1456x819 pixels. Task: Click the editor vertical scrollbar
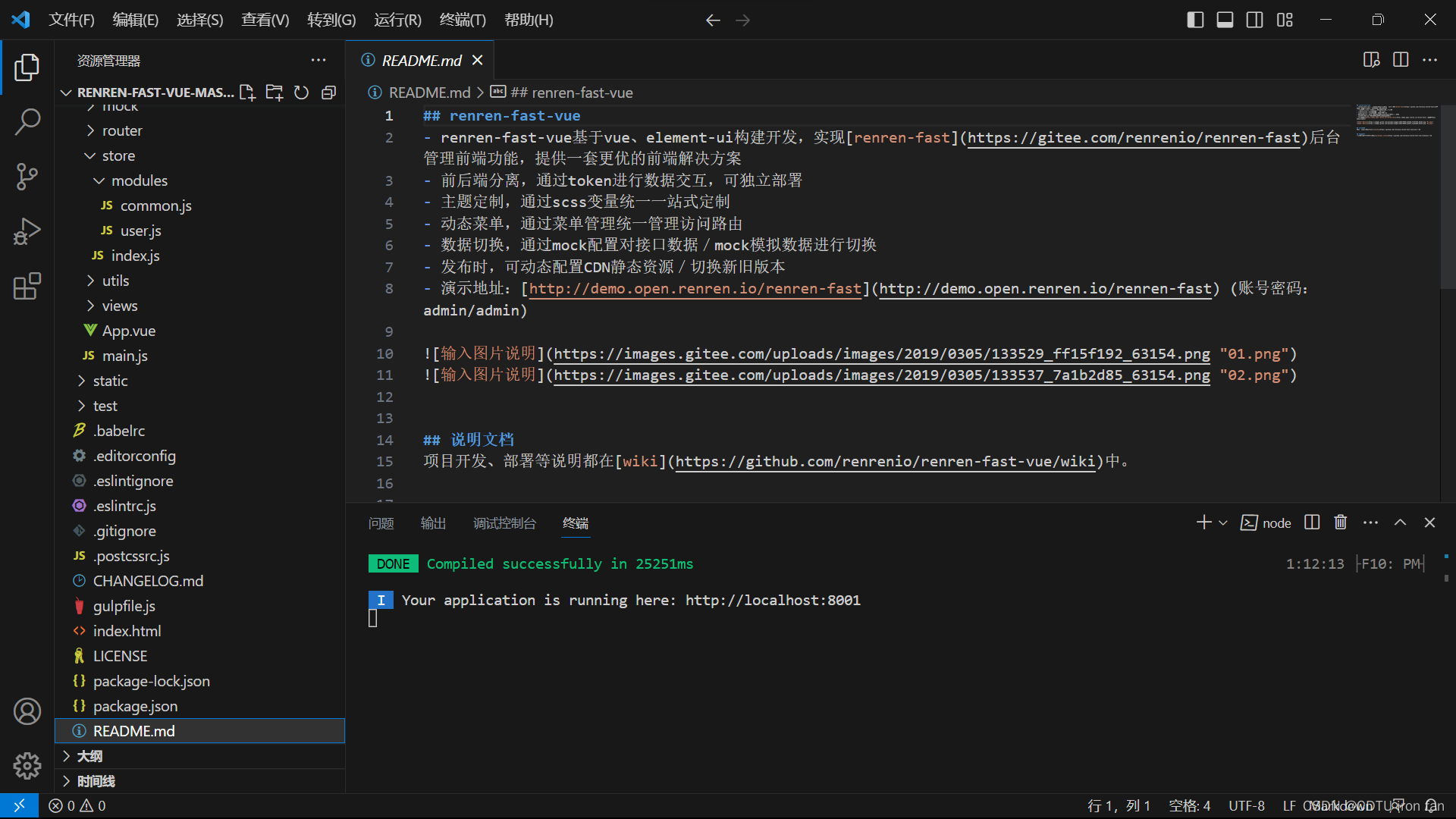1448,197
